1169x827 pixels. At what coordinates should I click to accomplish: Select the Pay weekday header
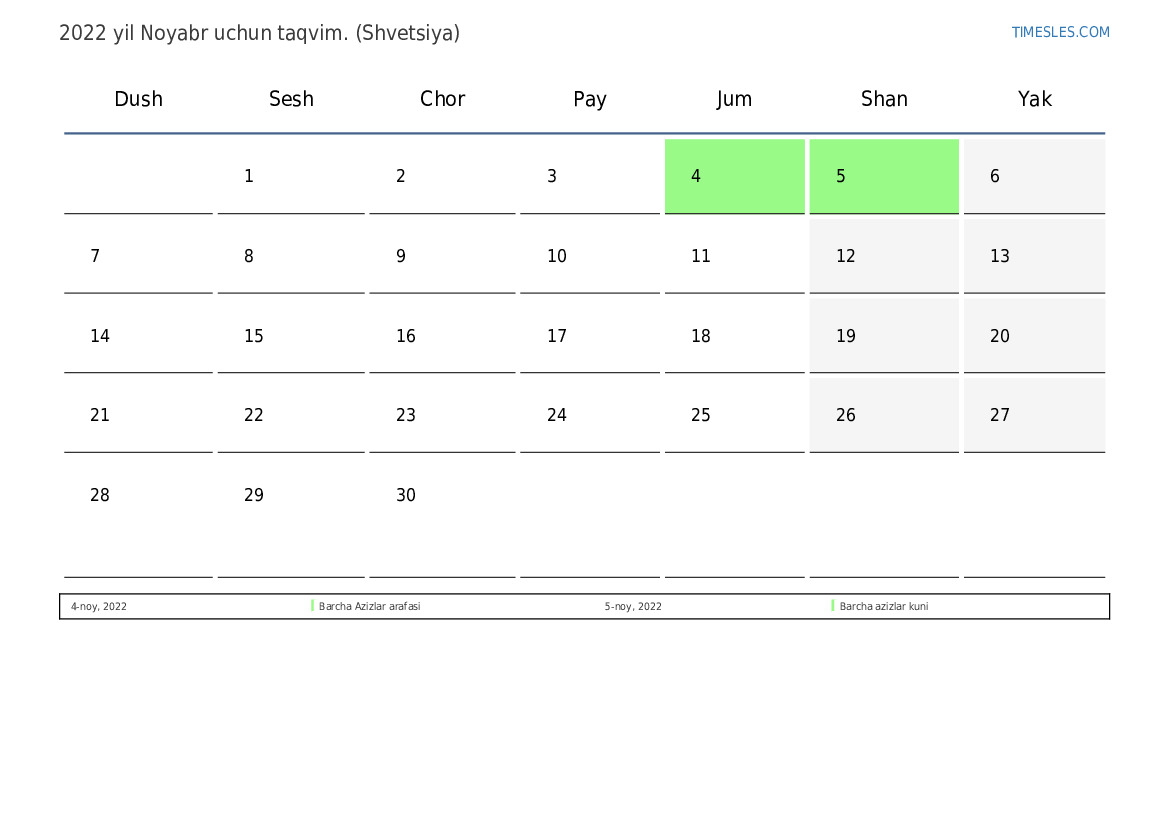590,99
